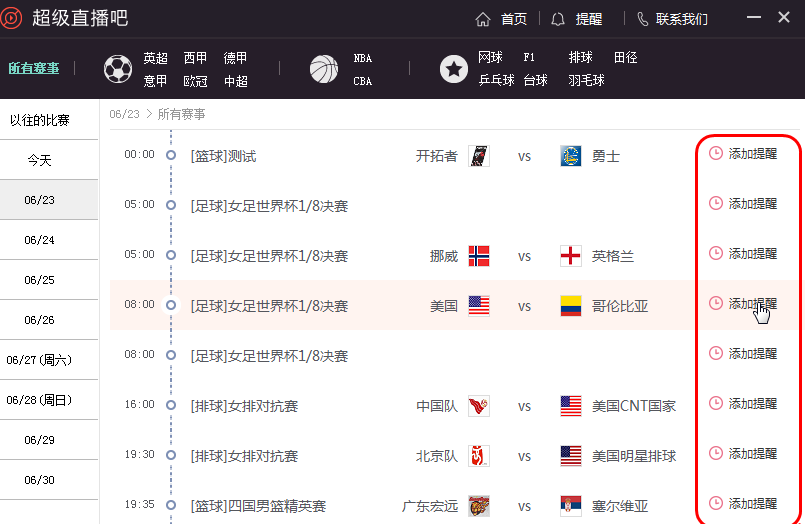Select the 06/23 date tab
805x524 pixels.
coord(49,200)
